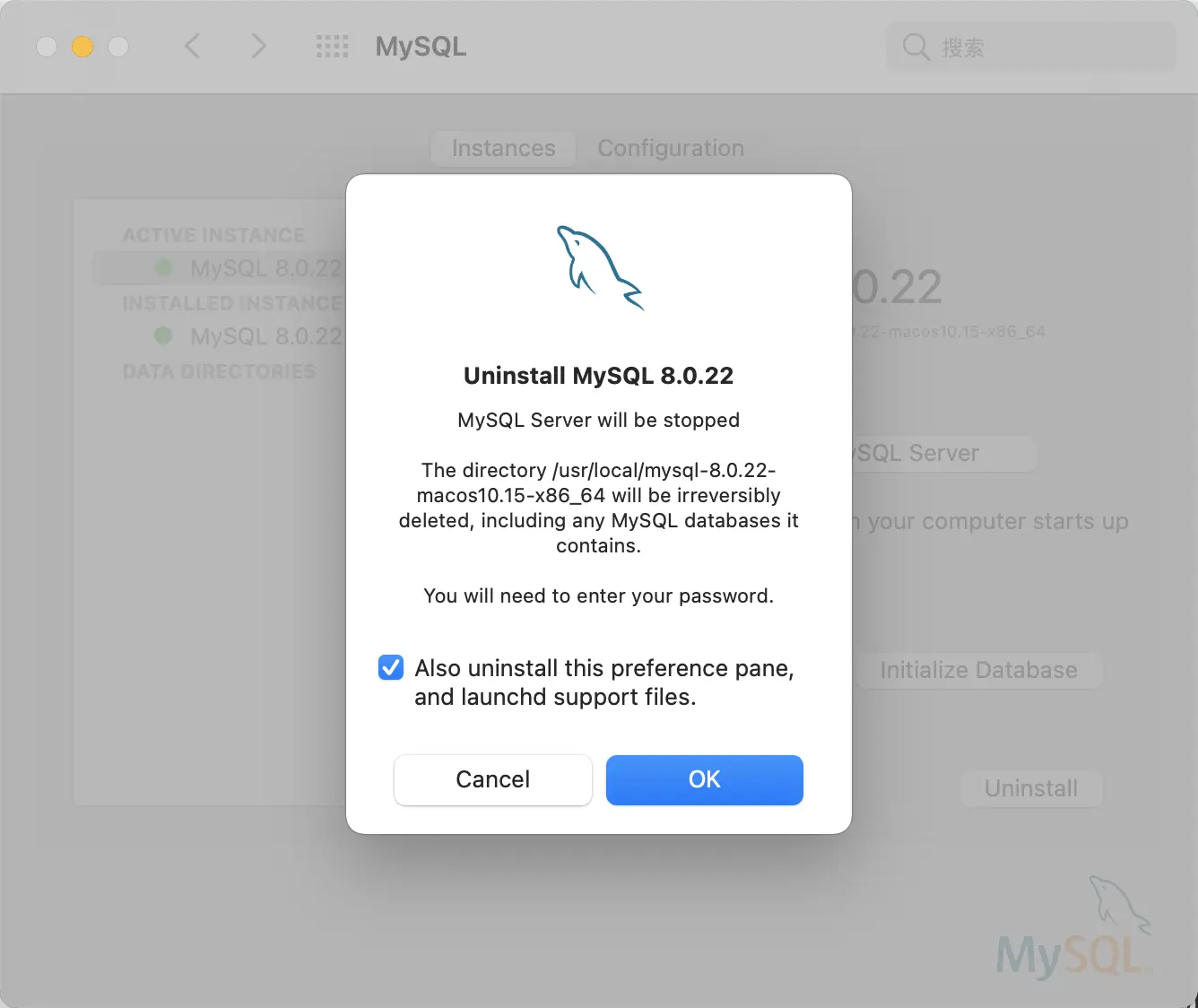Screen dimensions: 1198x1008
Task: Click the ACTIVE INSTANCE heading
Action: click(x=213, y=235)
